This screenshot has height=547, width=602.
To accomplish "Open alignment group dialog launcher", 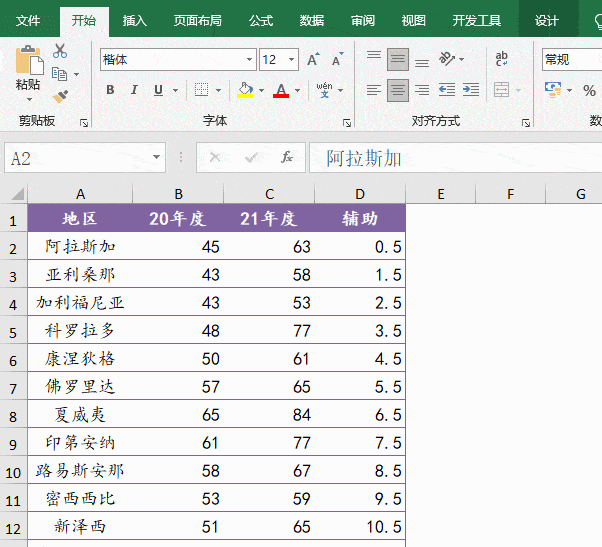I will 526,123.
